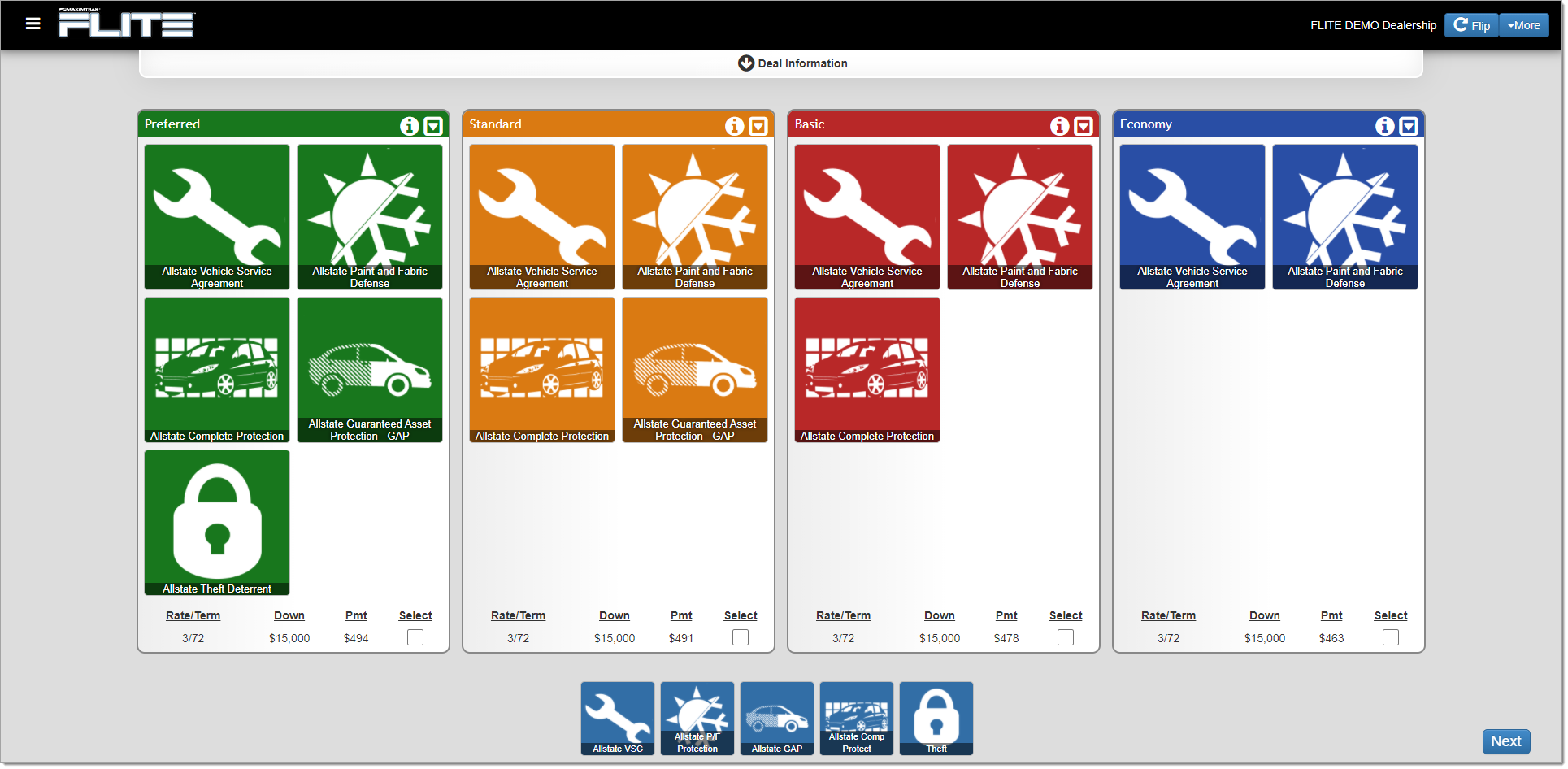Check the Preferred package Select checkbox
Image resolution: width=1568 pixels, height=769 pixels.
pyautogui.click(x=415, y=637)
